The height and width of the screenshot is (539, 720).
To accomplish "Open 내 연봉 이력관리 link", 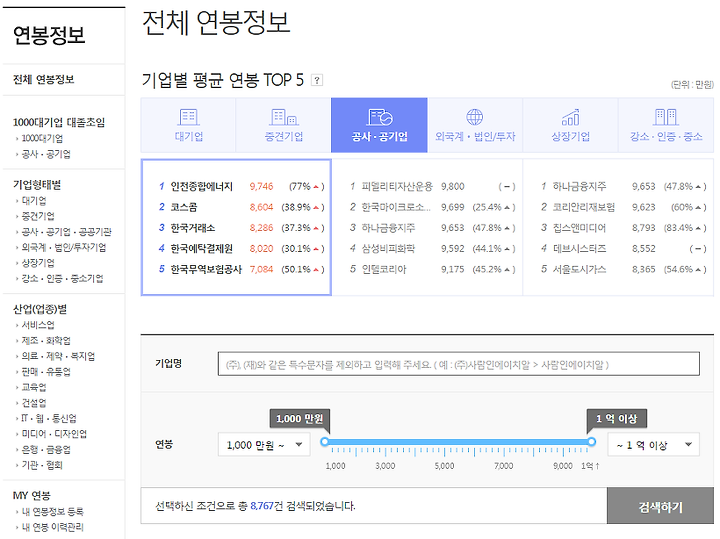I will pyautogui.click(x=53, y=527).
